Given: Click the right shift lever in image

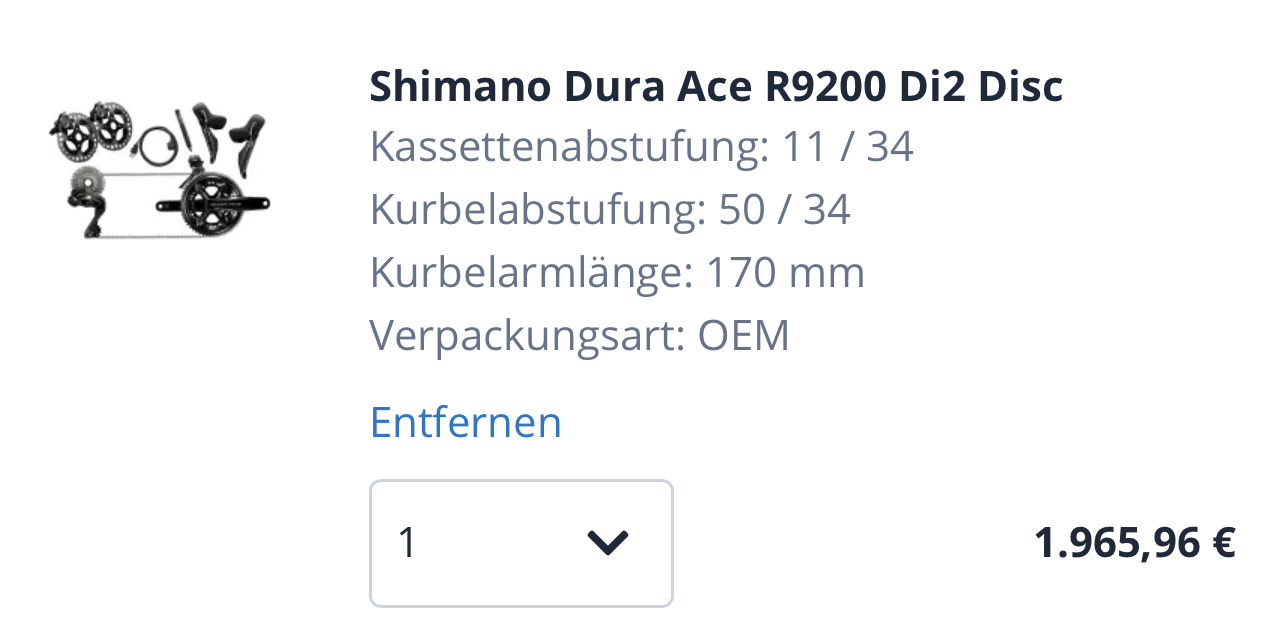Looking at the screenshot, I should coord(247,140).
